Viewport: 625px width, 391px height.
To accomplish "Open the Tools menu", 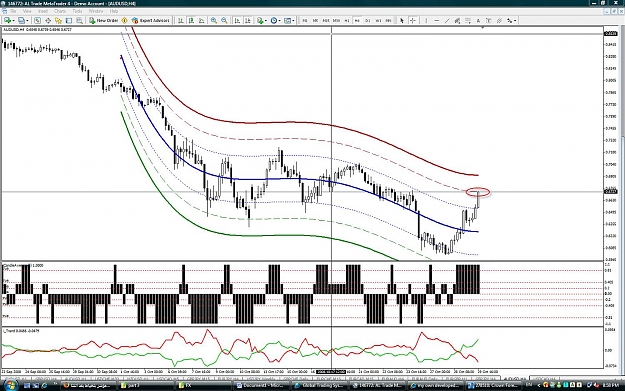I will pyautogui.click(x=77, y=11).
